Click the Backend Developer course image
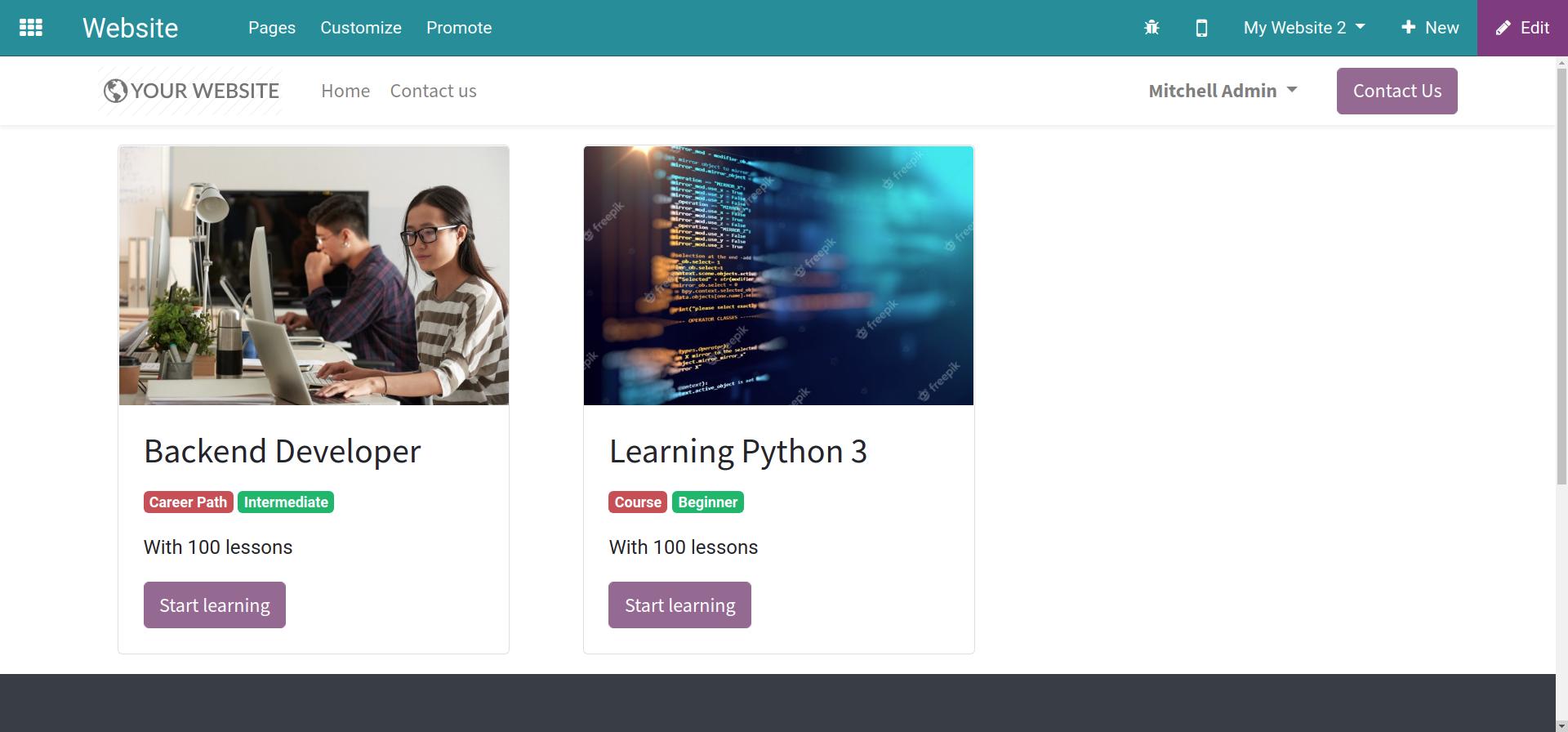Screen dimensions: 1568x732 [314, 275]
